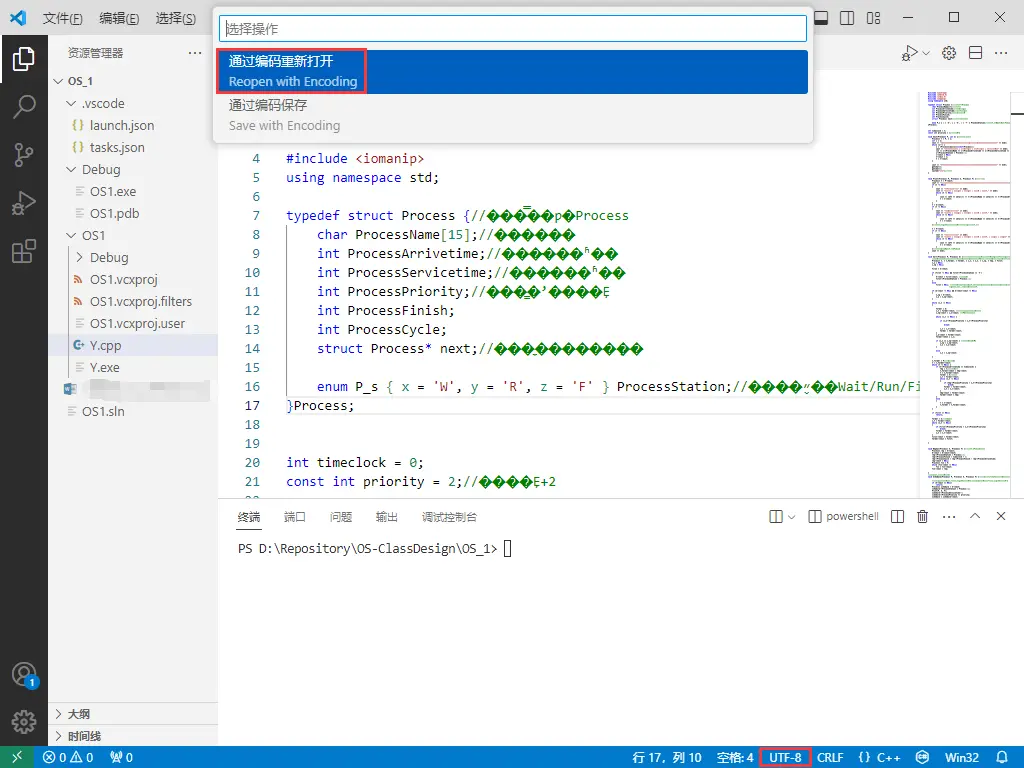Switch to the Debug Console (调试控制台) tab

(x=449, y=517)
